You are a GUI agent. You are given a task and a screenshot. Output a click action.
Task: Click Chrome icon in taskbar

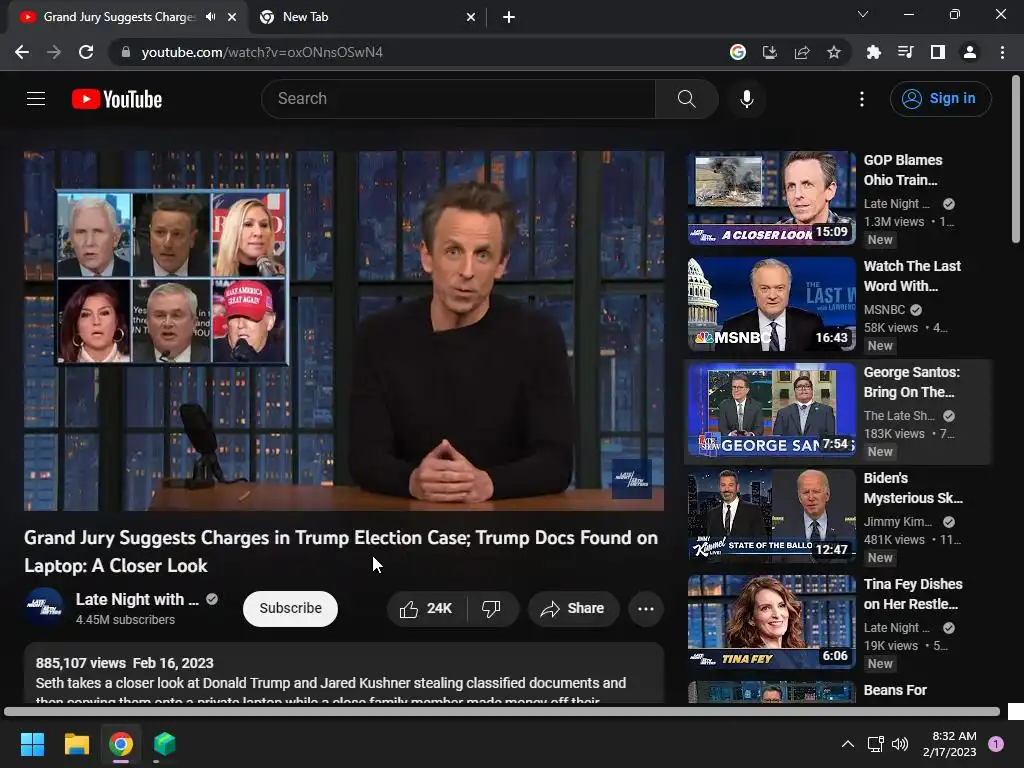point(121,744)
